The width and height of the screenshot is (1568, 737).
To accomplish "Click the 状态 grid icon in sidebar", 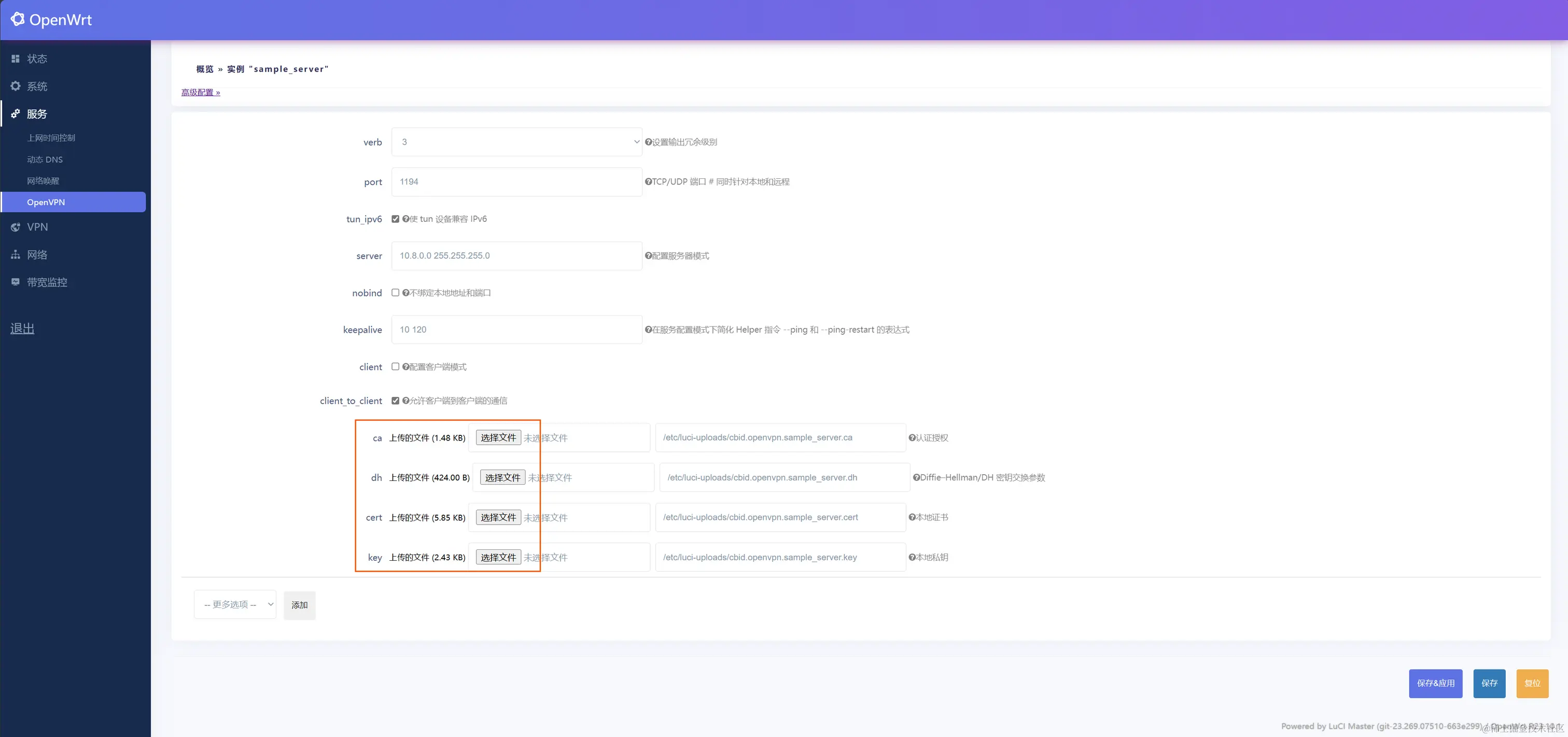I will point(15,59).
